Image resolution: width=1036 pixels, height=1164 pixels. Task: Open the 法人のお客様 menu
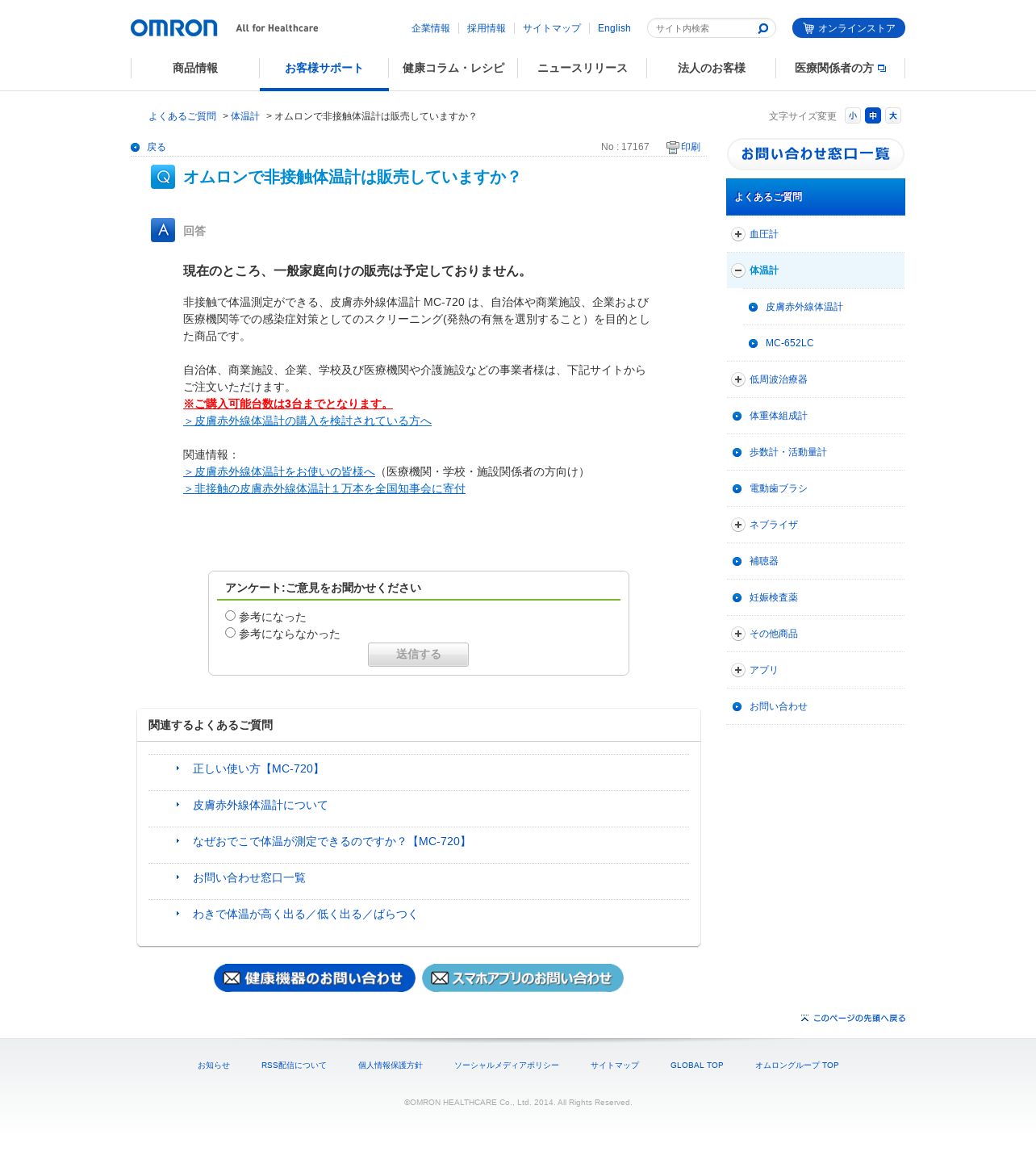712,69
